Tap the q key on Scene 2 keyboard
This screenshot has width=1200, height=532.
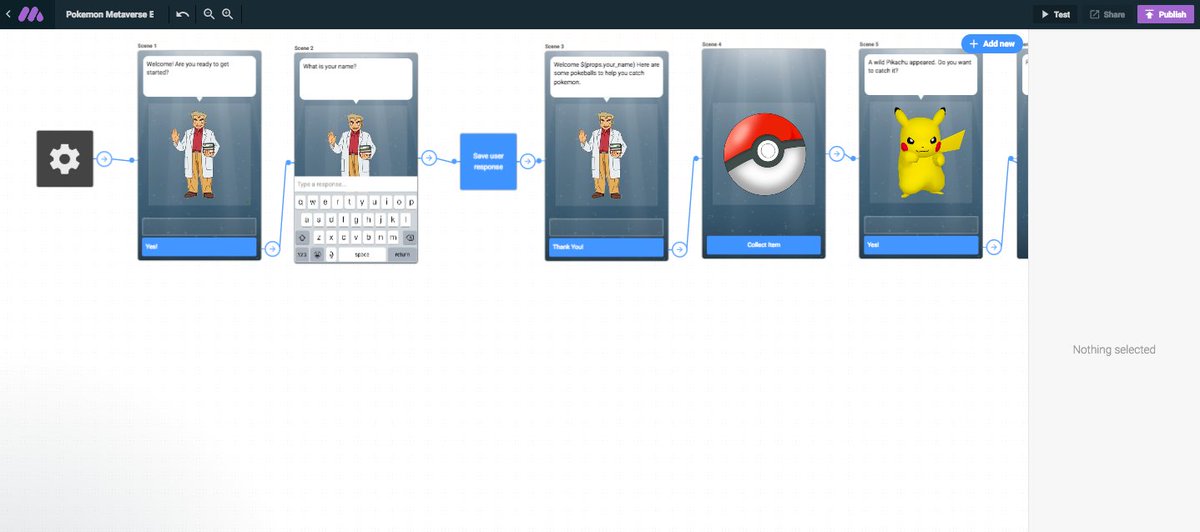pyautogui.click(x=301, y=202)
